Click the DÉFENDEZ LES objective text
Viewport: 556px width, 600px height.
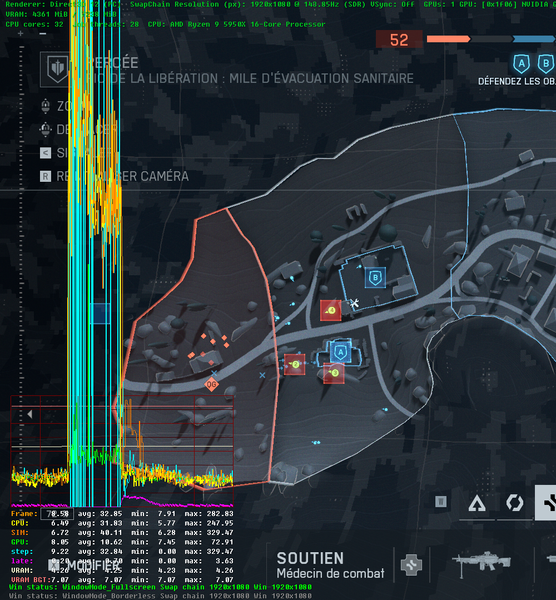point(517,82)
